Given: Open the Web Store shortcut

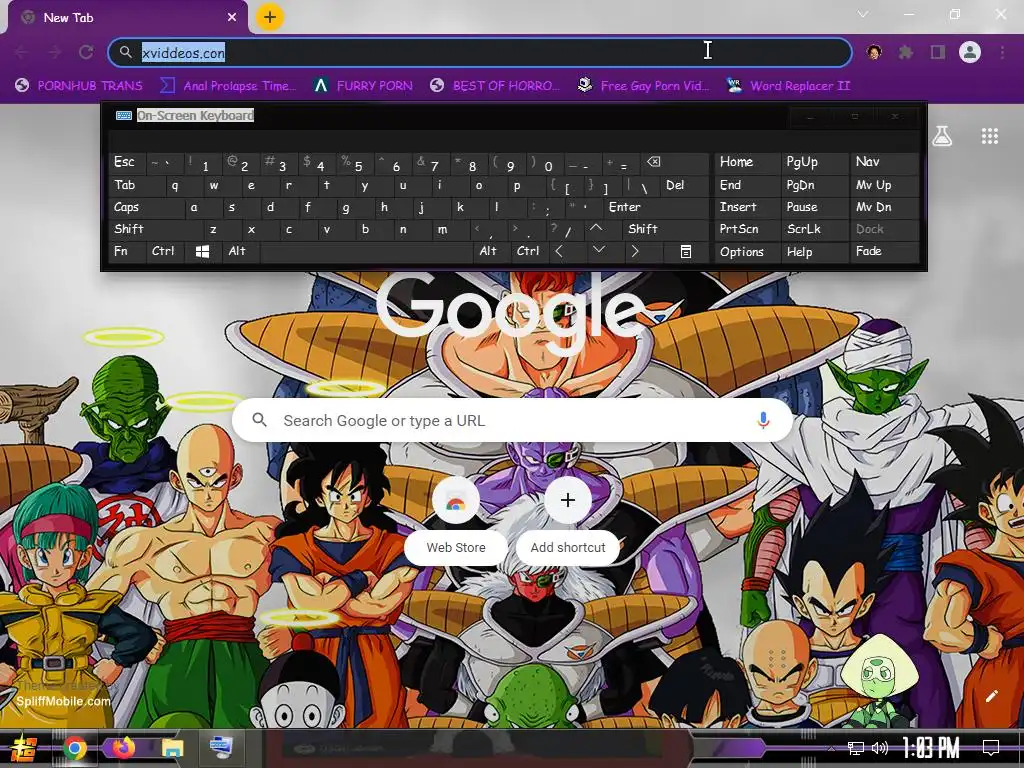Looking at the screenshot, I should pos(456,516).
